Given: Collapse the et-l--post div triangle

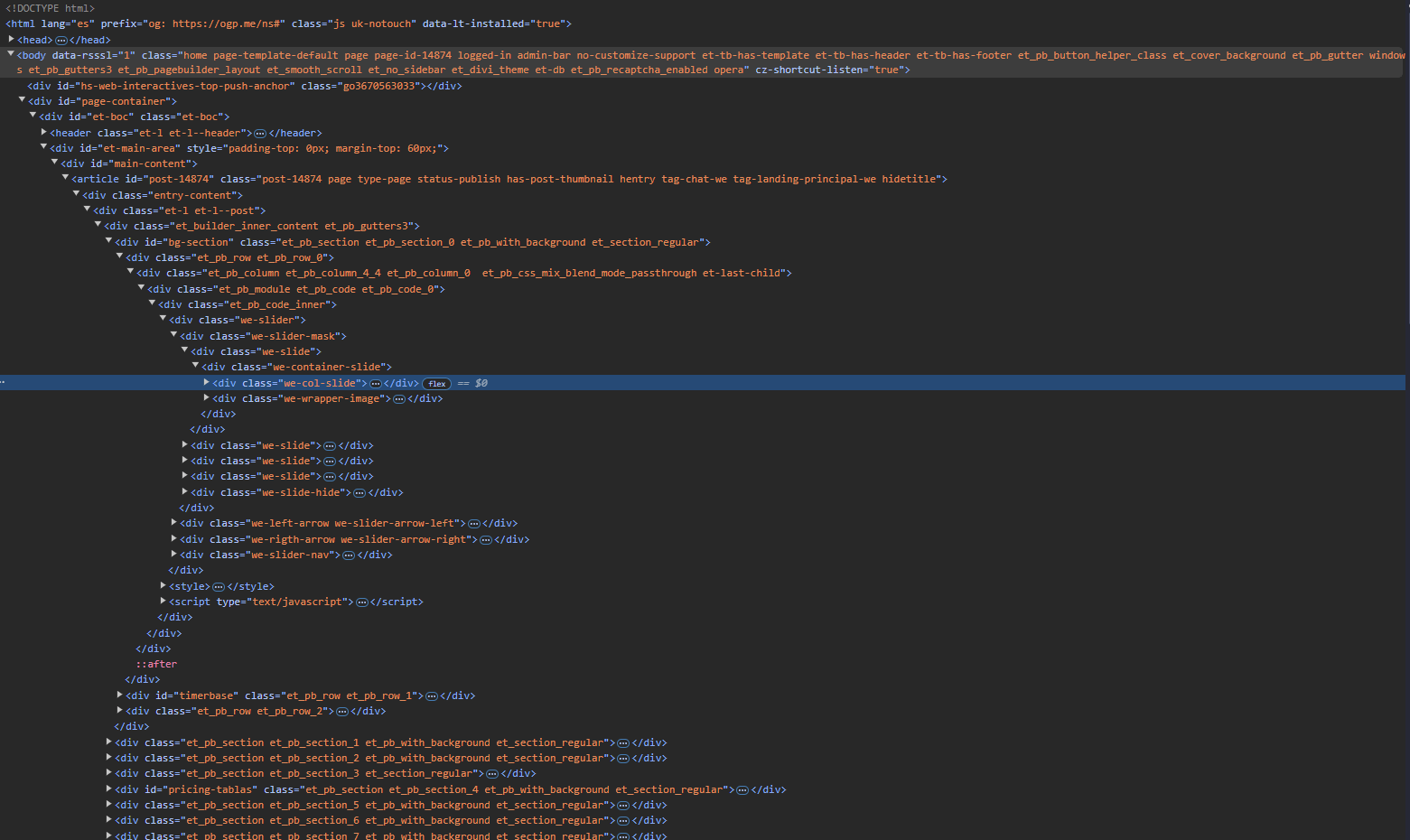Looking at the screenshot, I should pos(88,210).
